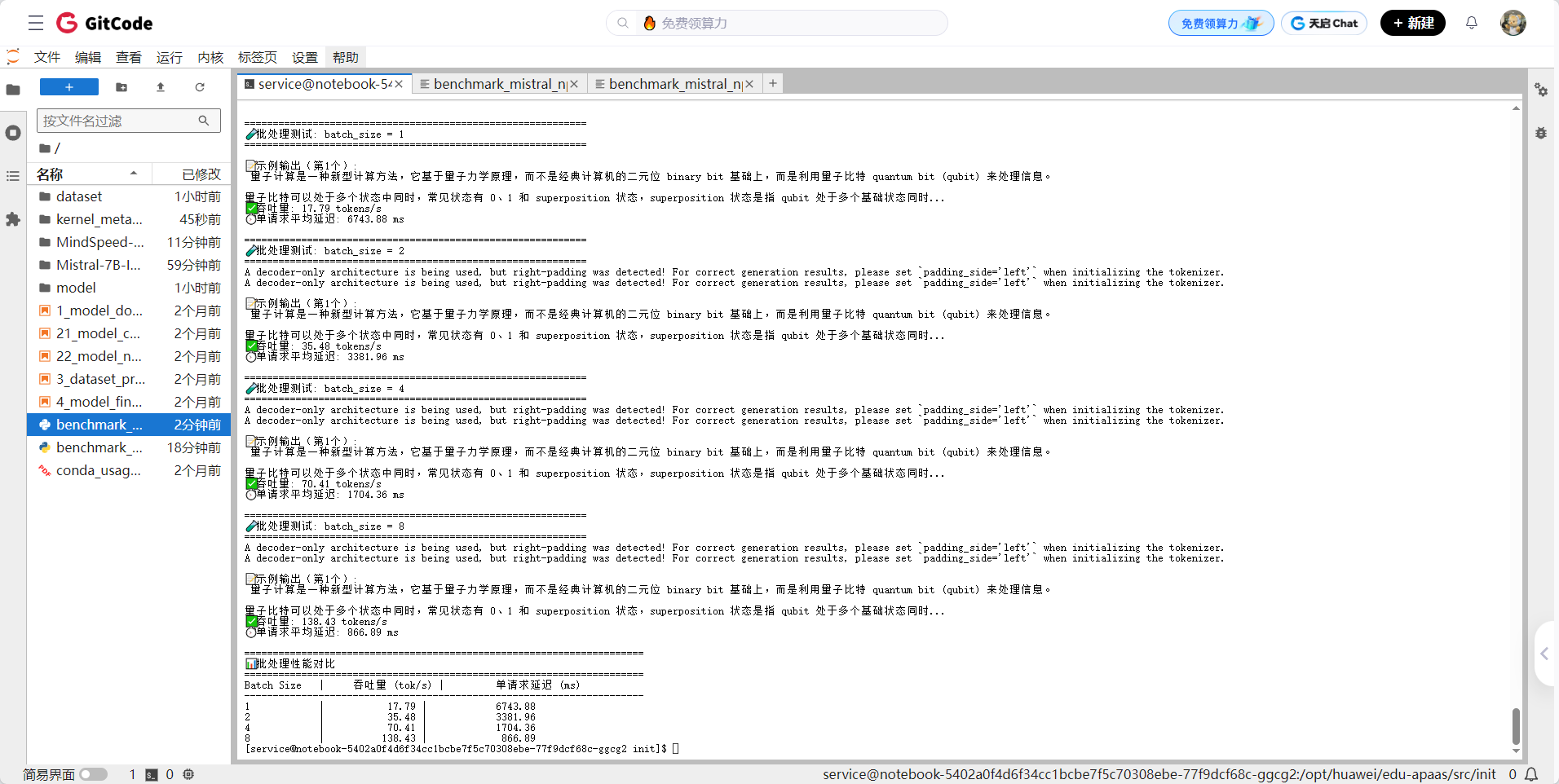Open the user avatar menu
1559x784 pixels.
click(1513, 23)
